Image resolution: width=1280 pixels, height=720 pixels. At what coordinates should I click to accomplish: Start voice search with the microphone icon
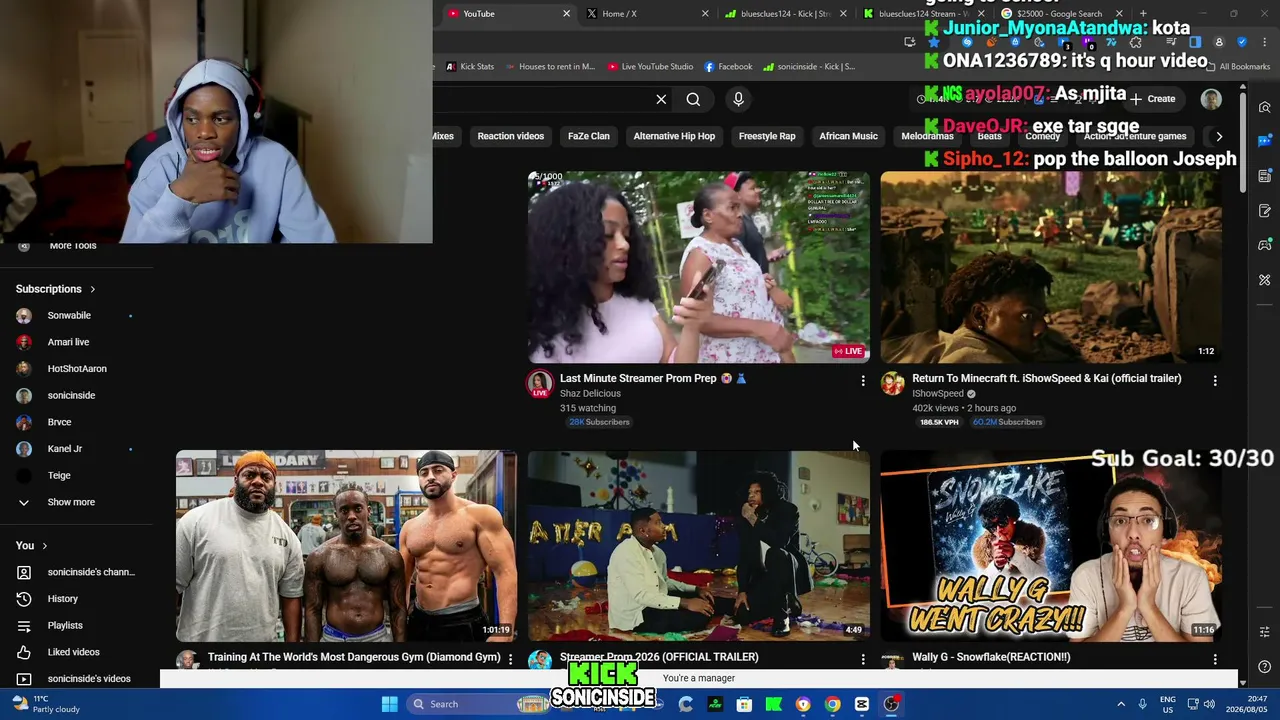pyautogui.click(x=738, y=99)
